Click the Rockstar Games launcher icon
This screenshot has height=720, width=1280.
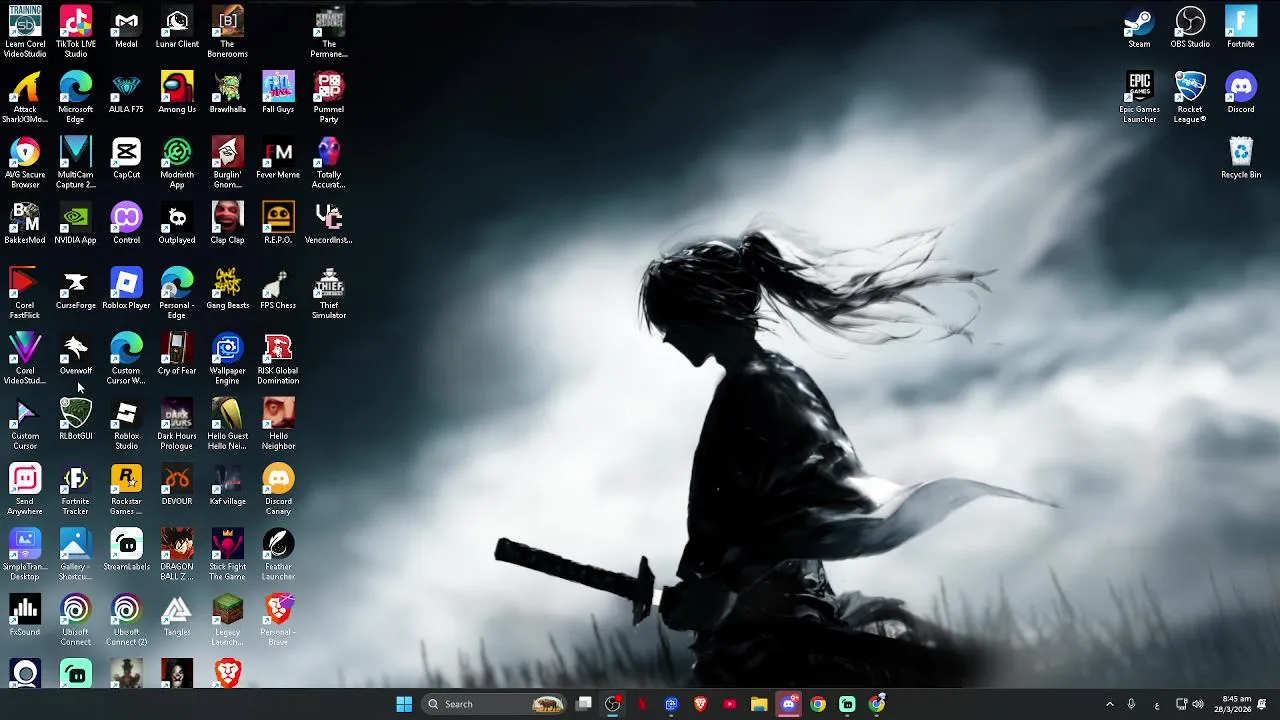(126, 489)
